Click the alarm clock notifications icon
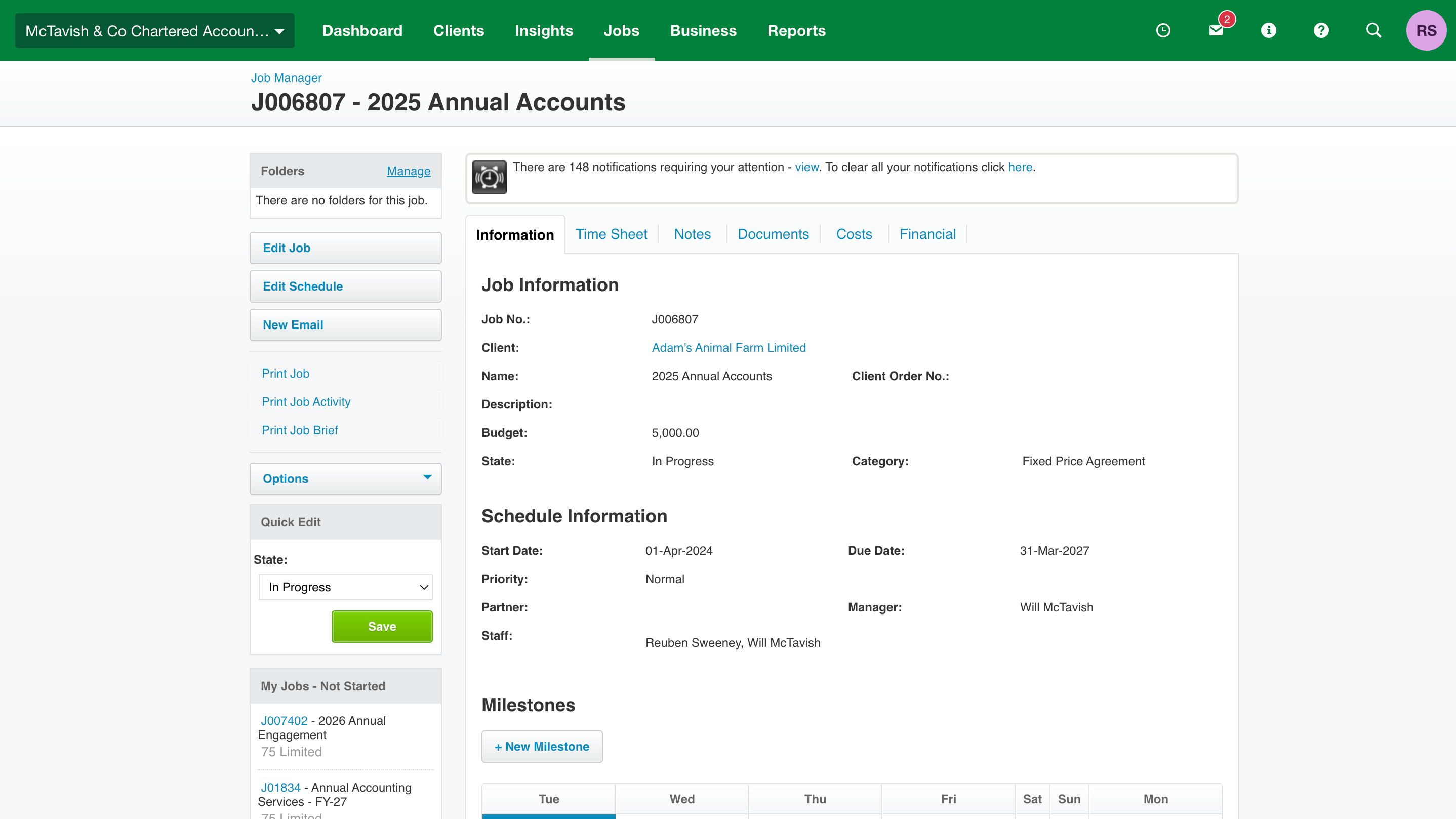This screenshot has width=1456, height=819. [x=489, y=178]
